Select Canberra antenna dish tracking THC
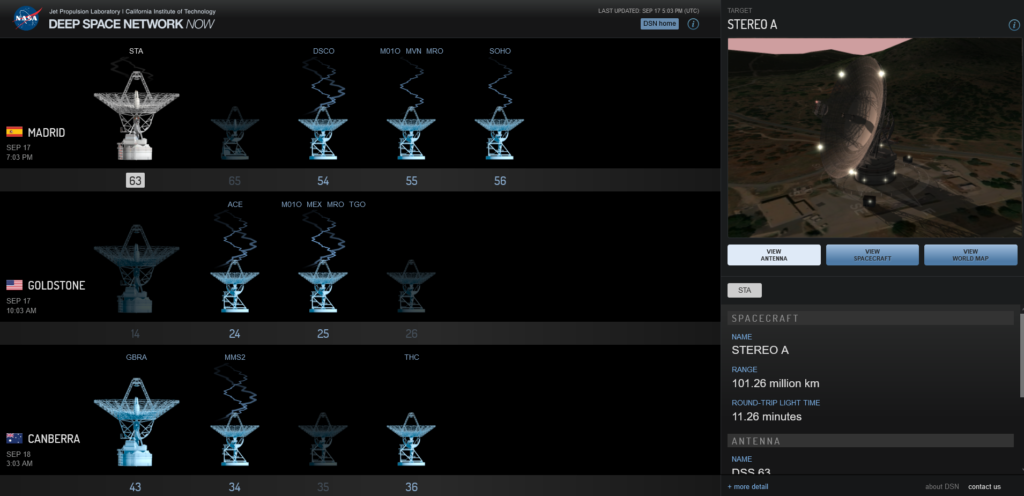 (411, 439)
